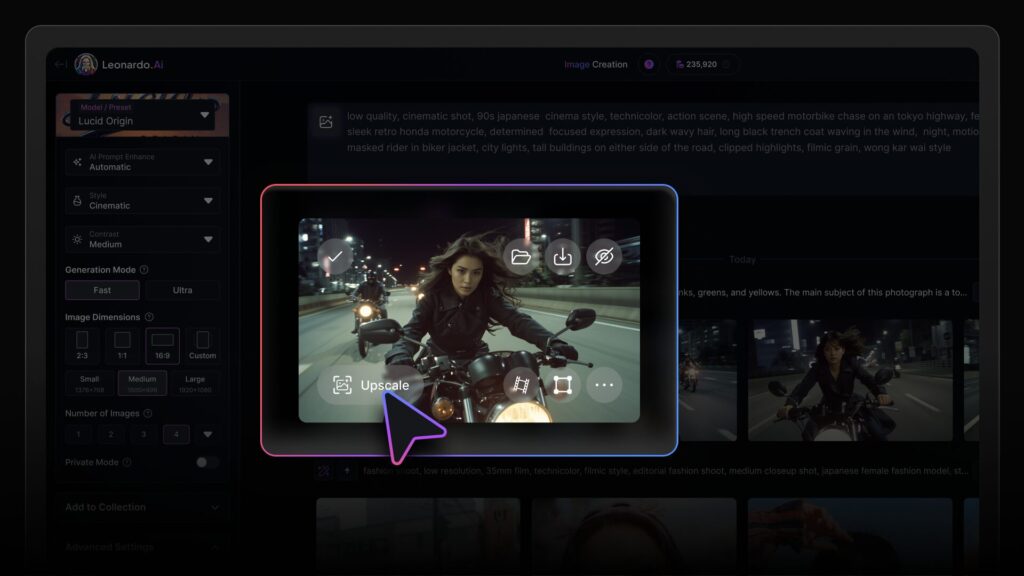Set number of images to 1
Viewport: 1024px width, 576px height.
[x=78, y=434]
